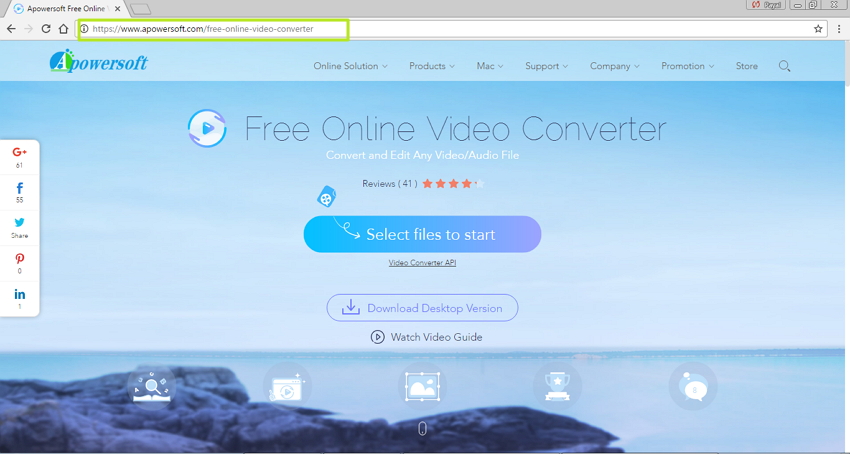Image resolution: width=850 pixels, height=454 pixels.
Task: Open the Video Converter API link
Action: coord(422,263)
